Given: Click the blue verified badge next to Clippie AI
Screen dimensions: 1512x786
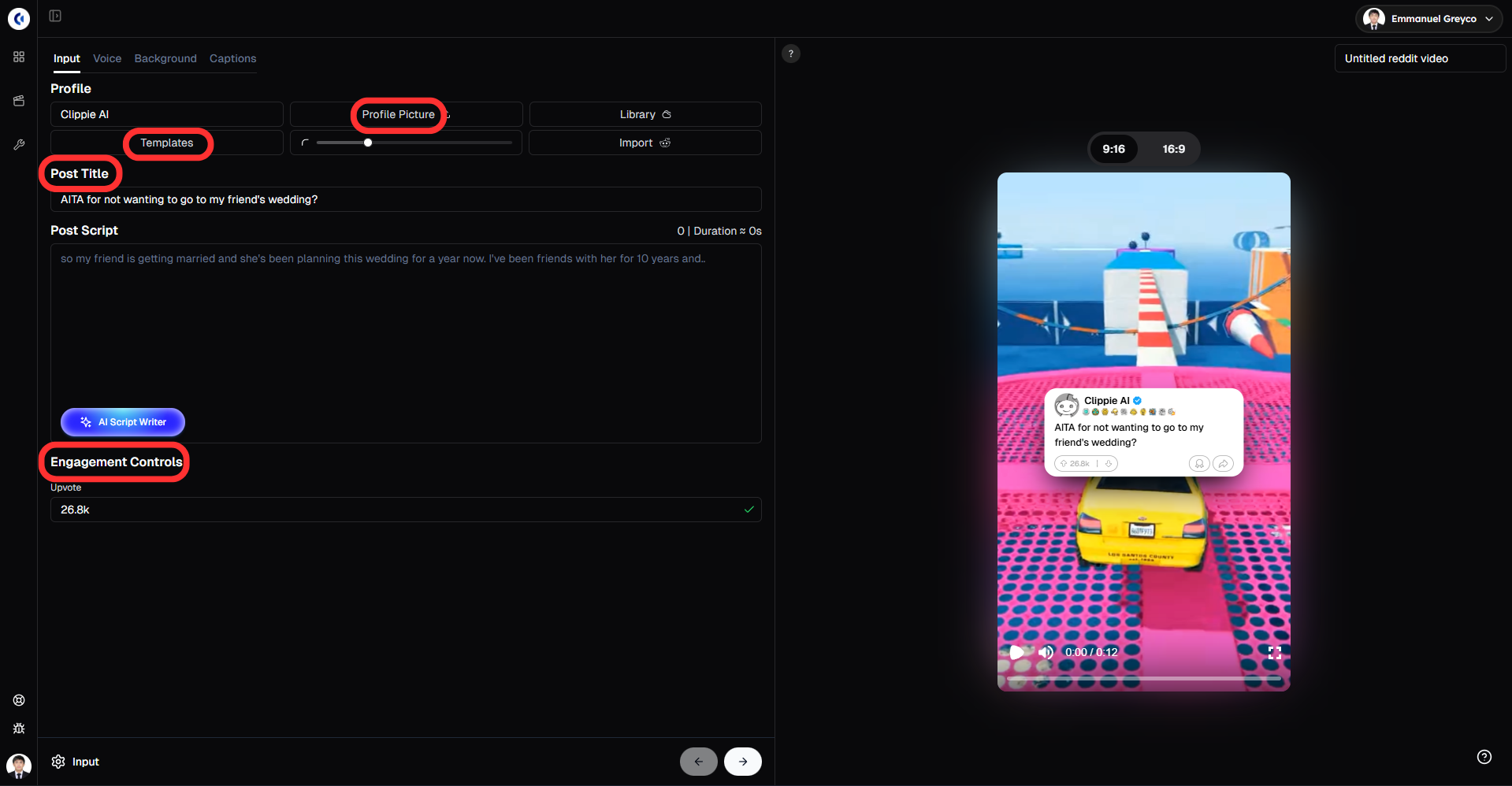Looking at the screenshot, I should [x=1138, y=400].
